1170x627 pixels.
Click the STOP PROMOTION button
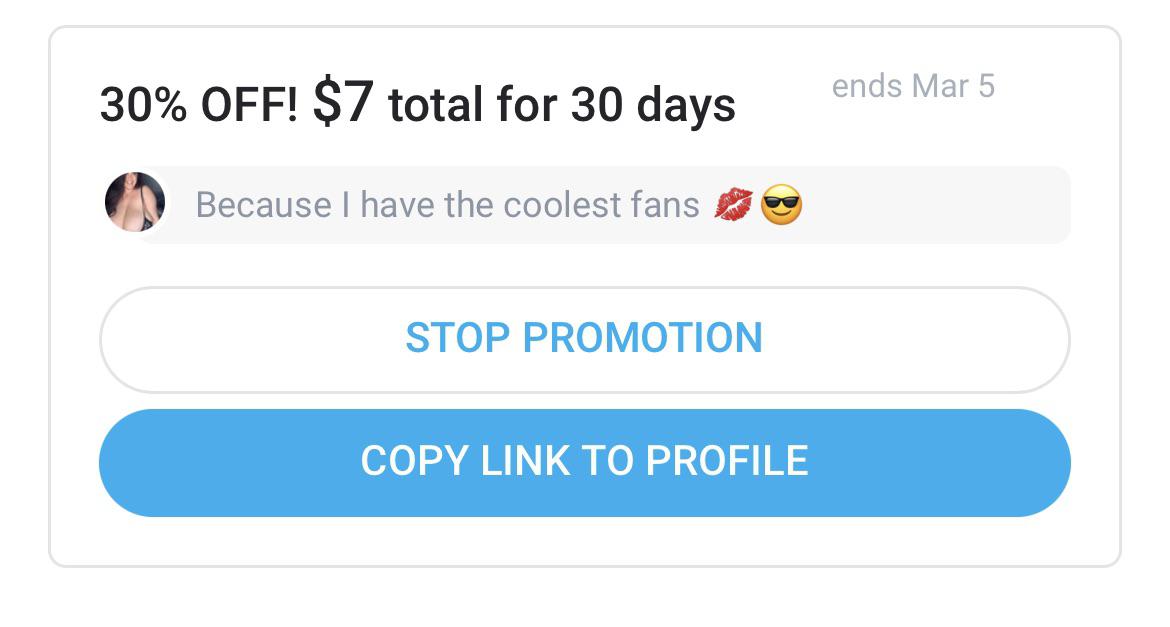tap(584, 339)
